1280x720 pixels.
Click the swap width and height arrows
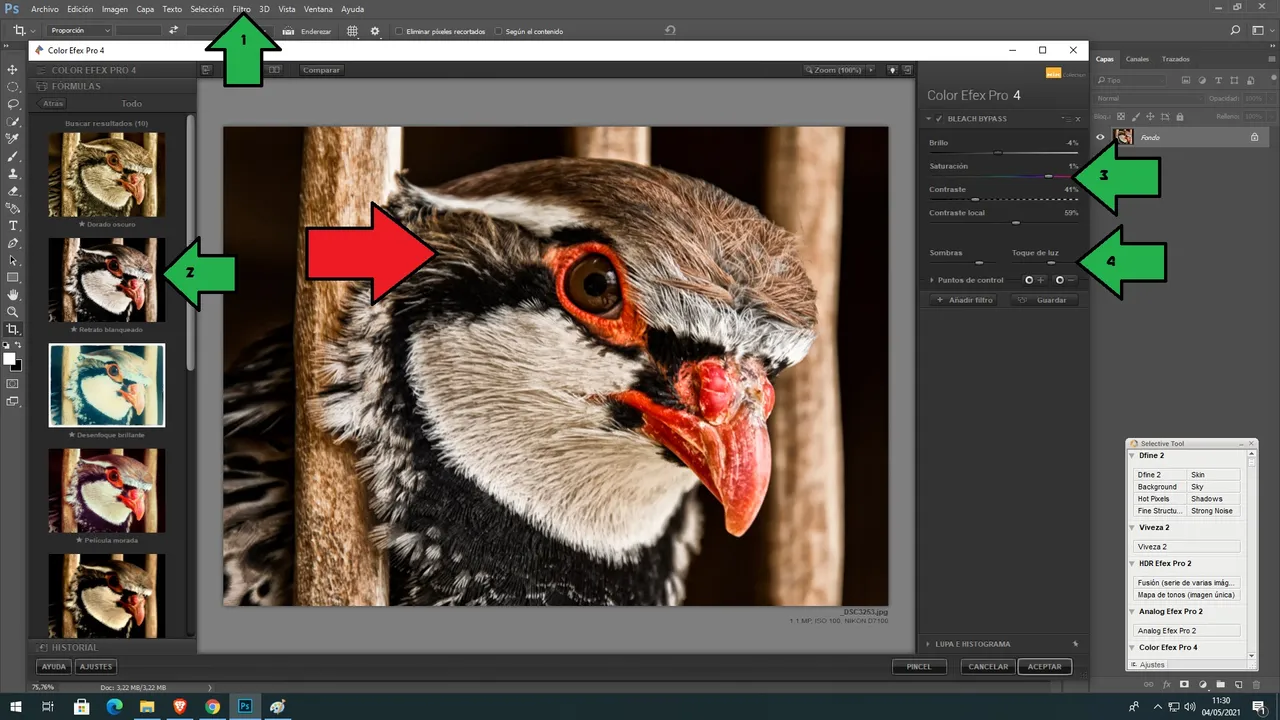(x=173, y=31)
